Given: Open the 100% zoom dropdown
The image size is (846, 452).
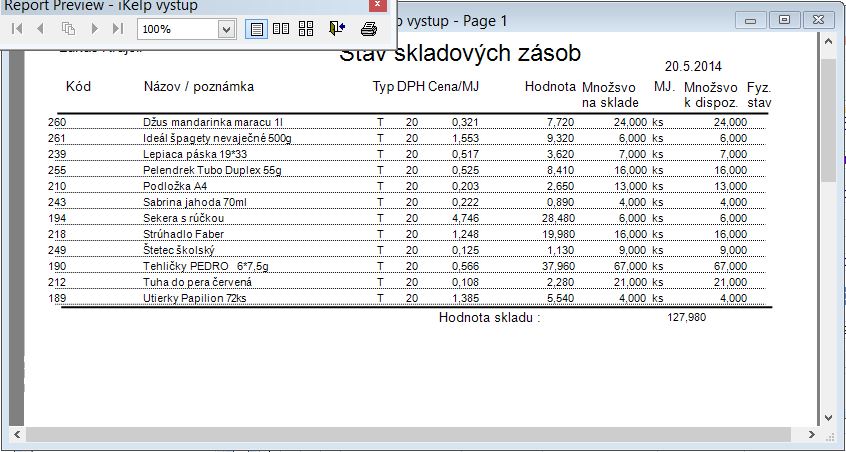Looking at the screenshot, I should (x=227, y=29).
